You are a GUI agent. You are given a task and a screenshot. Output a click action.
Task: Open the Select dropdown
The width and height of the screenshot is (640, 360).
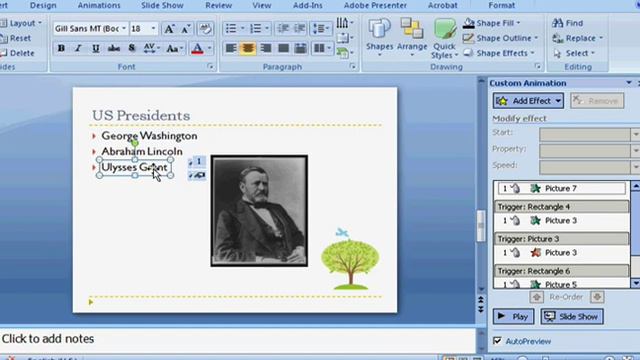point(573,53)
